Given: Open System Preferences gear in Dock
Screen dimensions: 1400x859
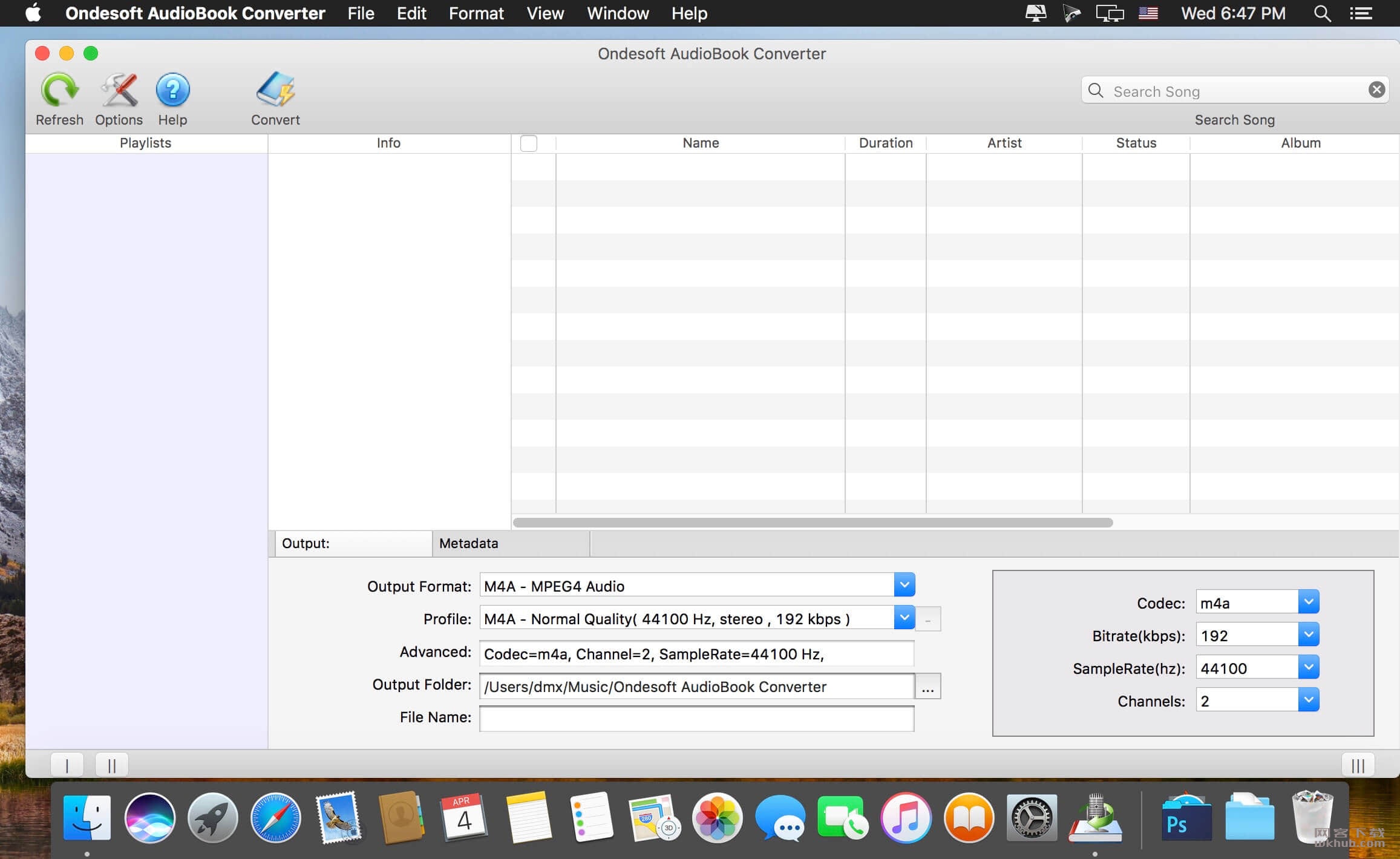Looking at the screenshot, I should pos(1032,818).
